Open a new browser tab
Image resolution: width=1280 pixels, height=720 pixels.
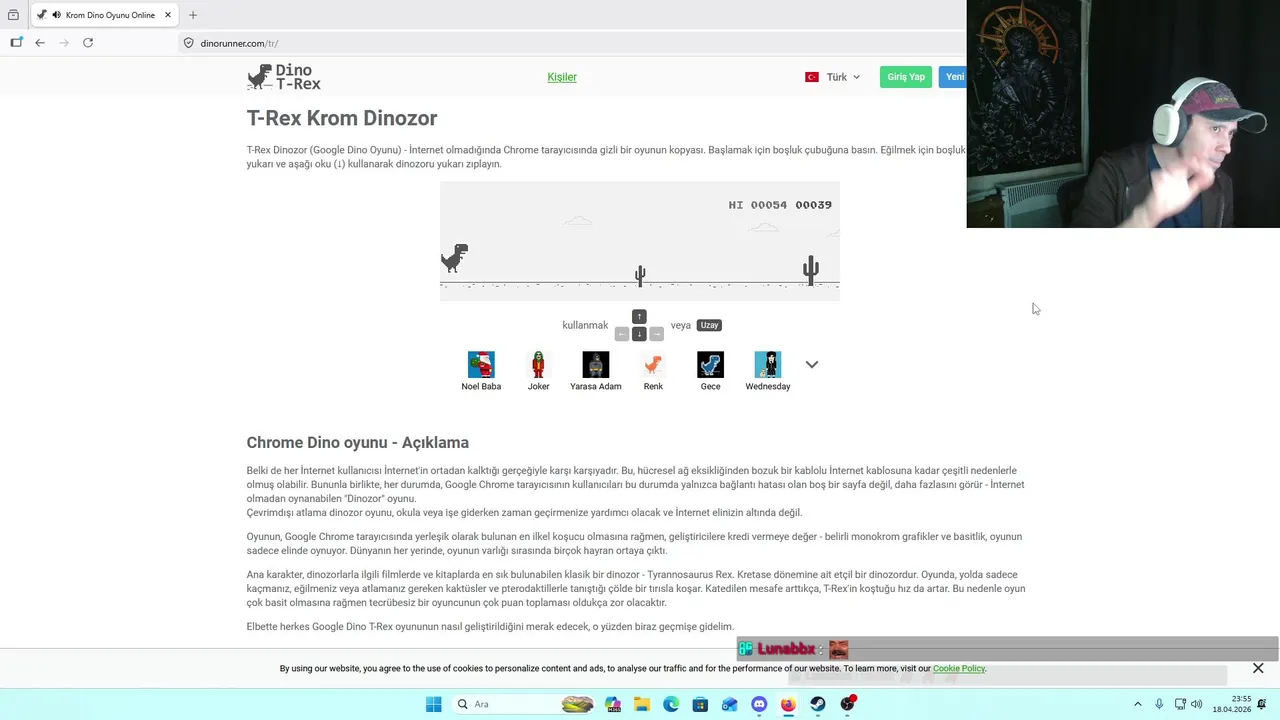(193, 15)
